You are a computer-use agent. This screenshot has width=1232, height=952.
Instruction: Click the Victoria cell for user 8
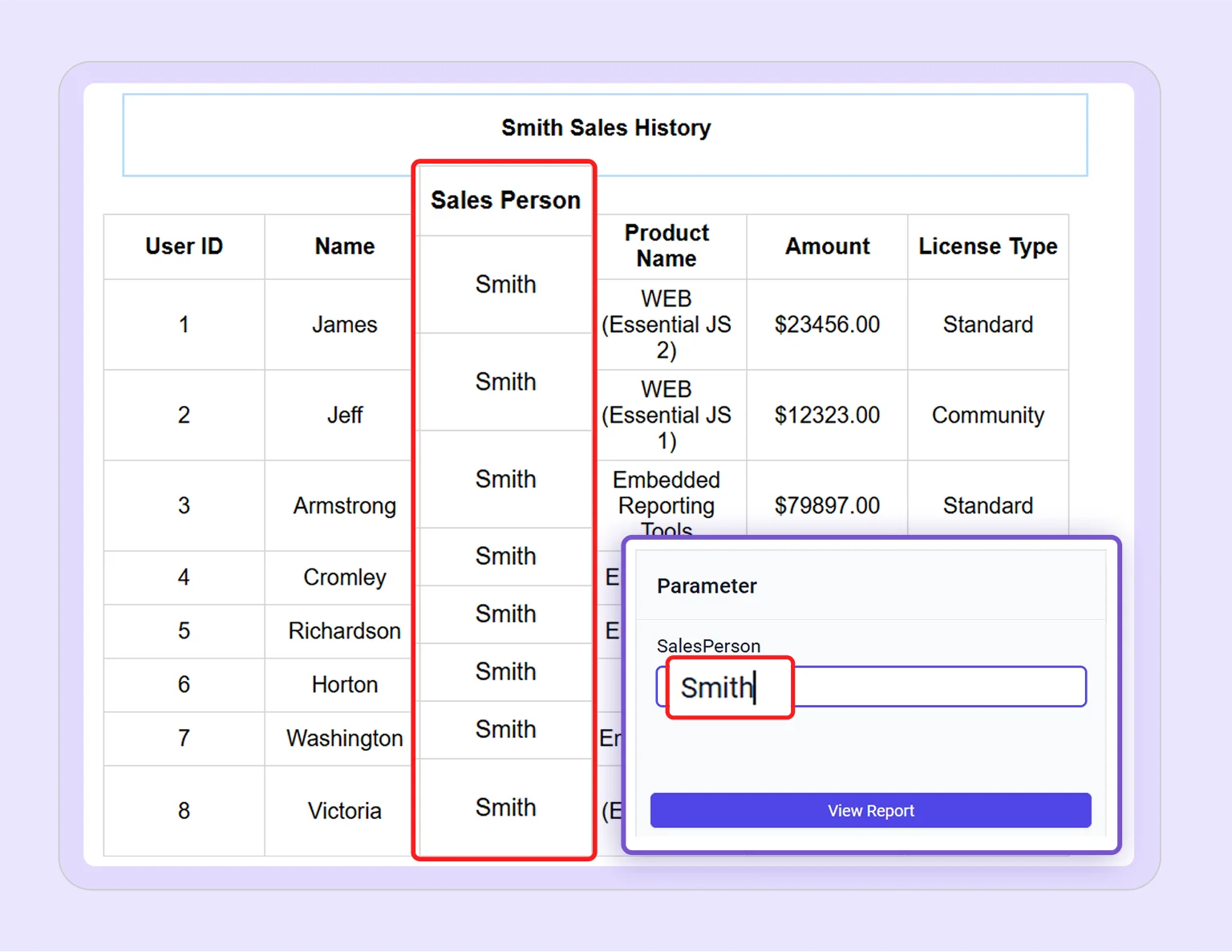point(345,810)
